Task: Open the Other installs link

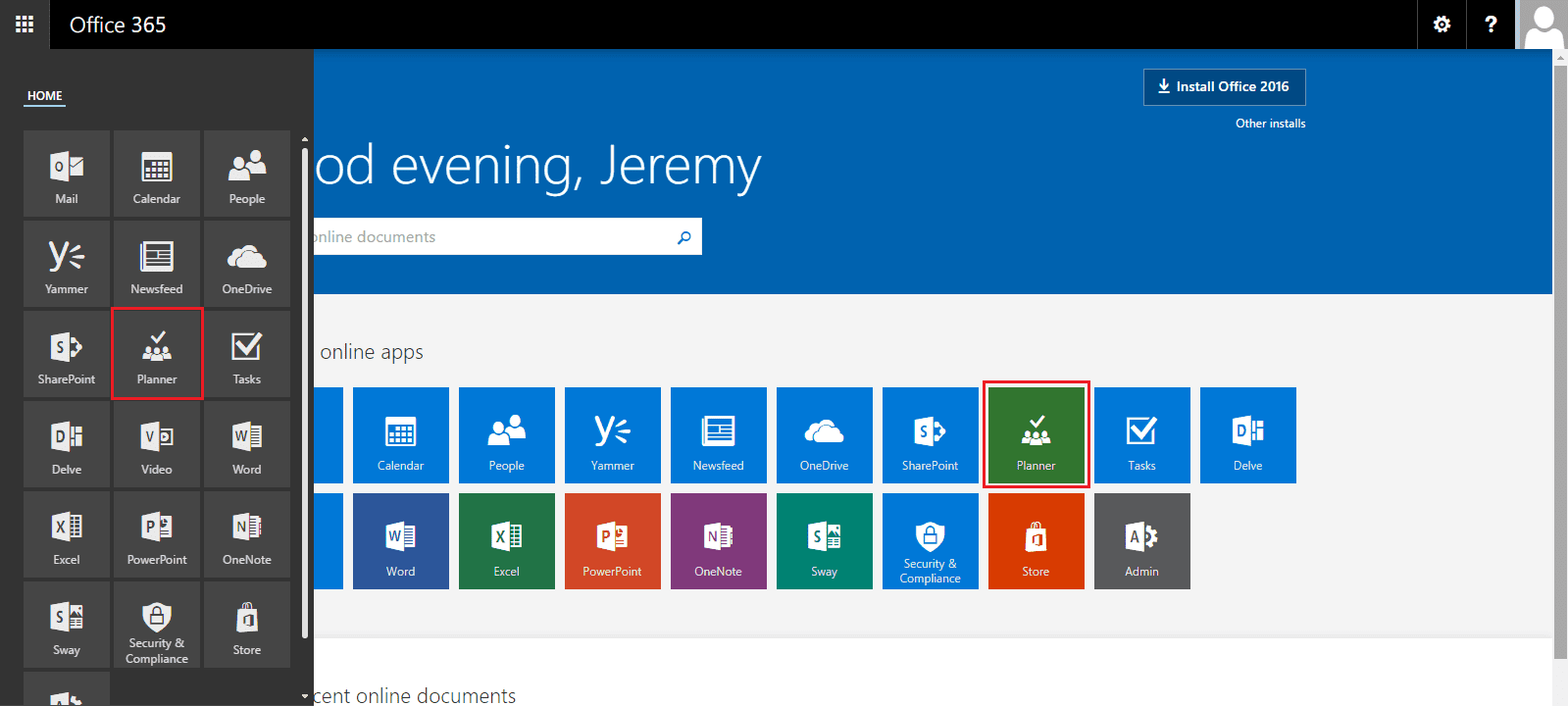Action: [x=1271, y=124]
